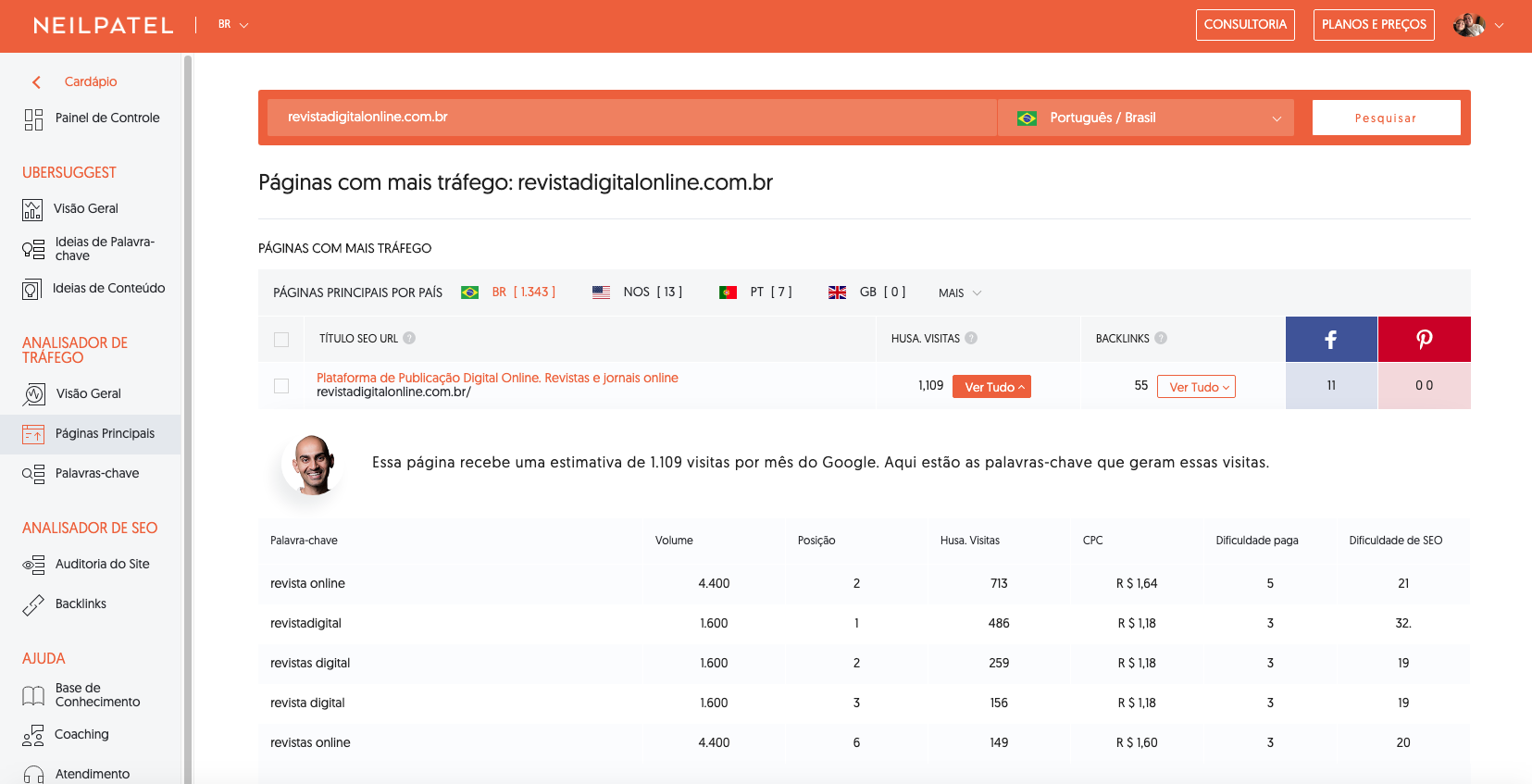Click the PLANOS E PREÇOS button

1374,25
